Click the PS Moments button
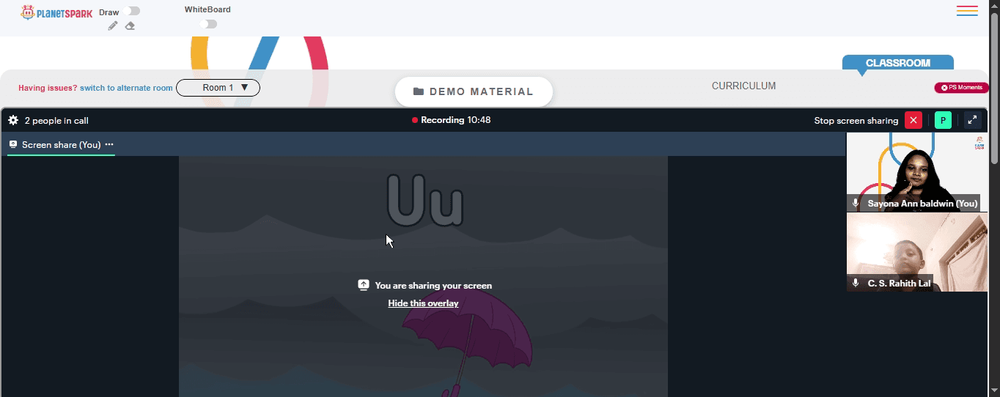This screenshot has height=397, width=1000. [x=961, y=87]
